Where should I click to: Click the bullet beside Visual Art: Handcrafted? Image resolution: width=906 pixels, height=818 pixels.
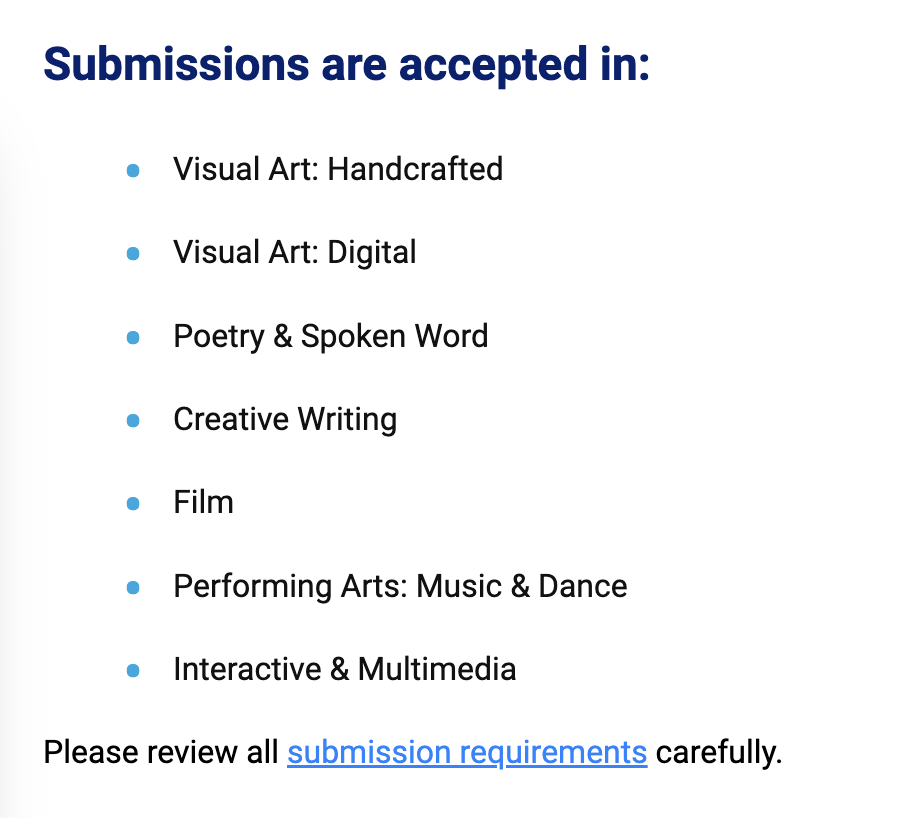[x=133, y=171]
